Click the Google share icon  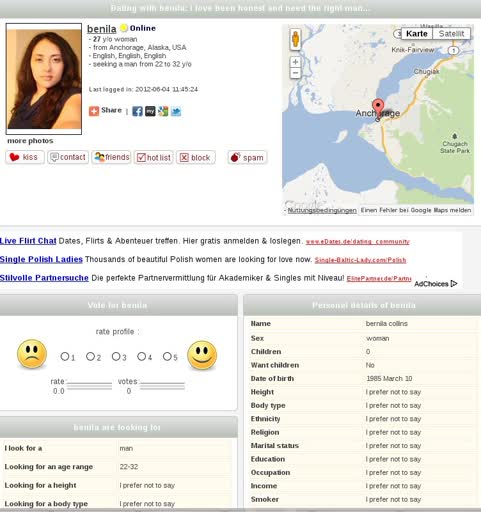(163, 111)
